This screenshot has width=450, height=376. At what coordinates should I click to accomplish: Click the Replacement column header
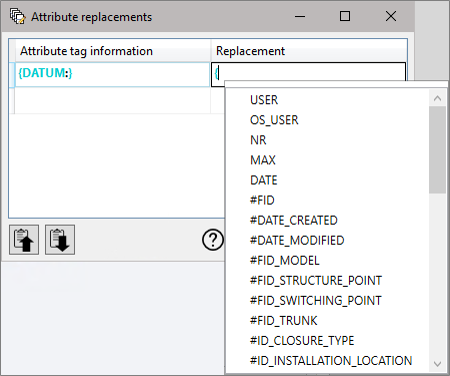point(309,51)
